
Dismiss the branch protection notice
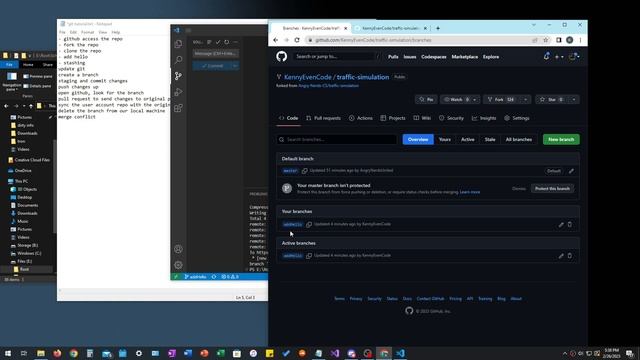click(x=519, y=189)
